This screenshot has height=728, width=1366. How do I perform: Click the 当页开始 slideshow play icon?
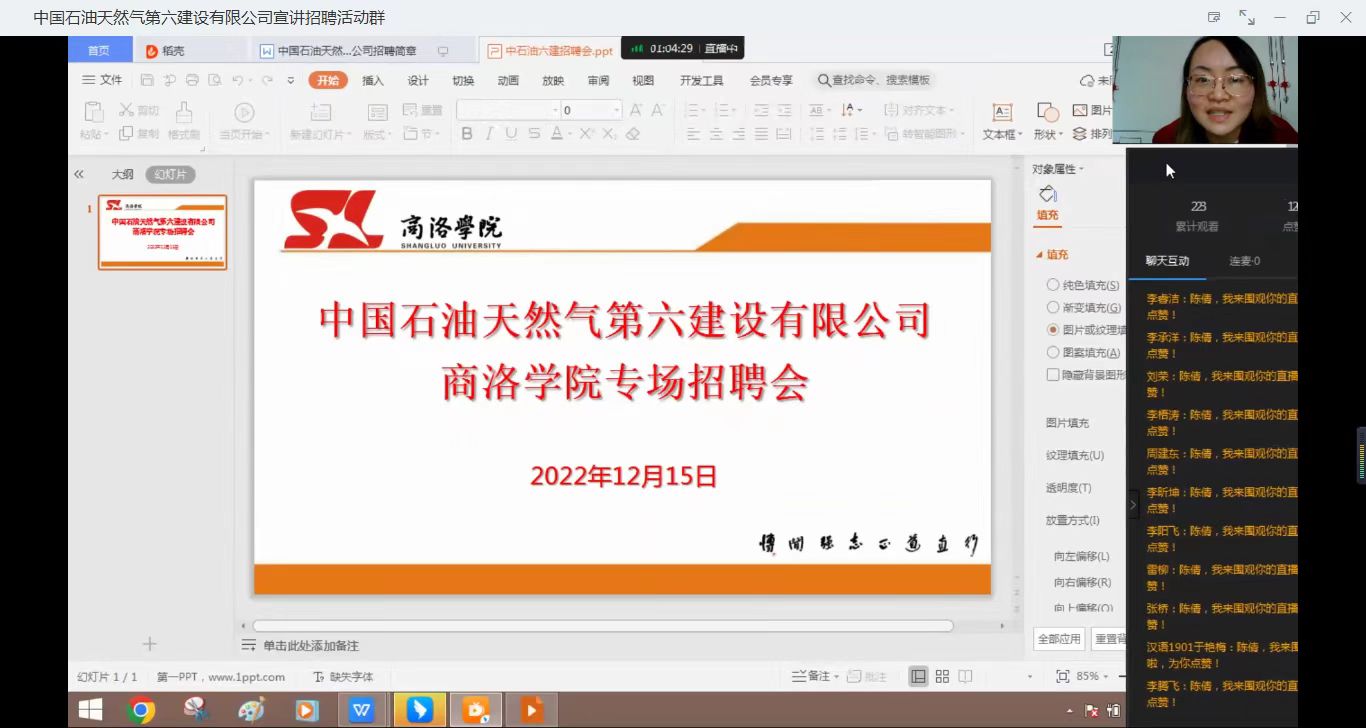(x=244, y=112)
